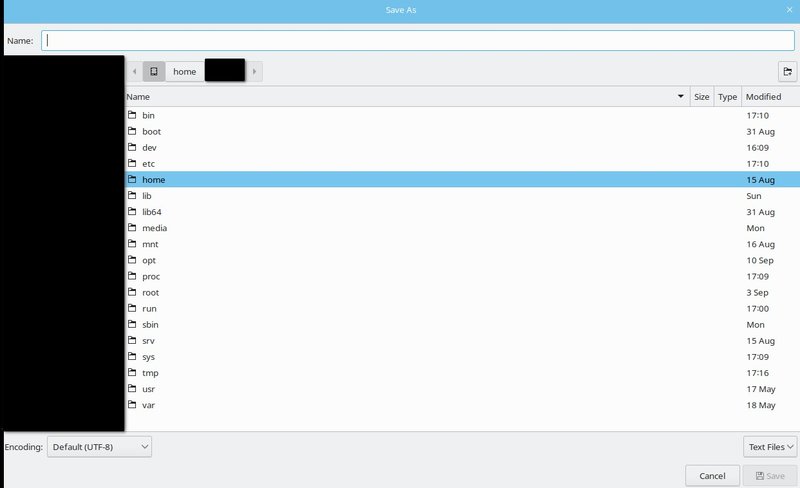The image size is (800, 488).
Task: Open the Text Files filter dropdown
Action: tap(770, 447)
